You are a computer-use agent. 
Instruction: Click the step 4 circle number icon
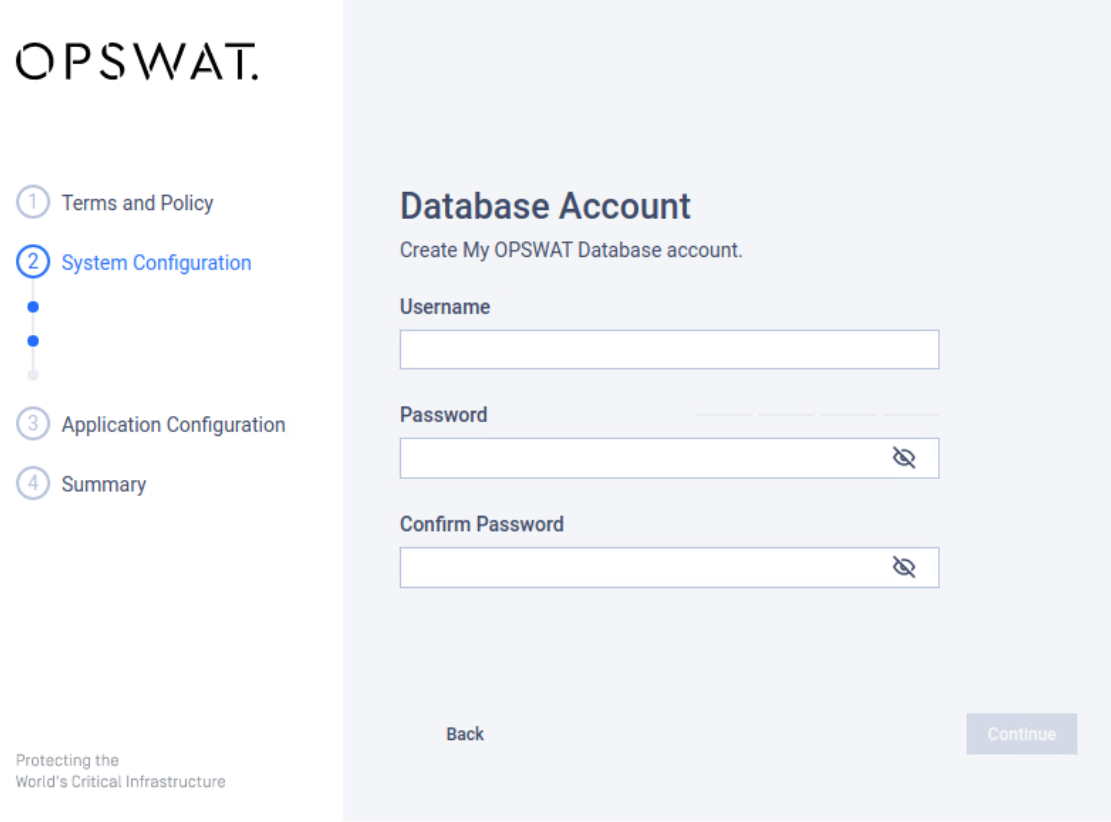(33, 483)
